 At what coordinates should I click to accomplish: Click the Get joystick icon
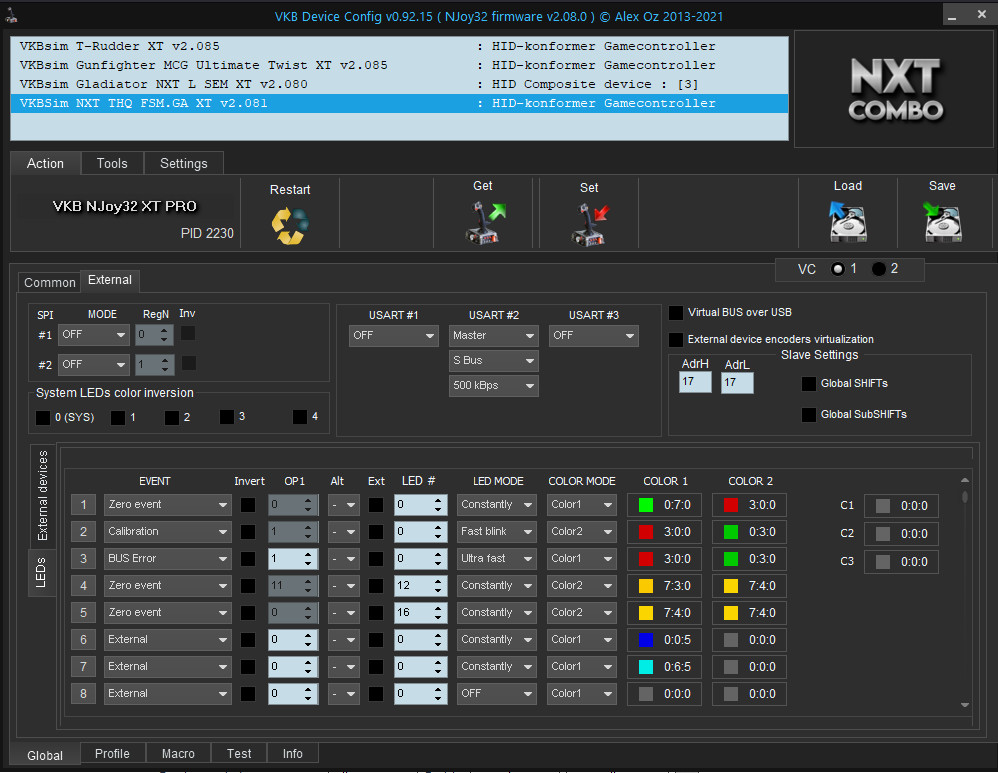click(x=485, y=222)
